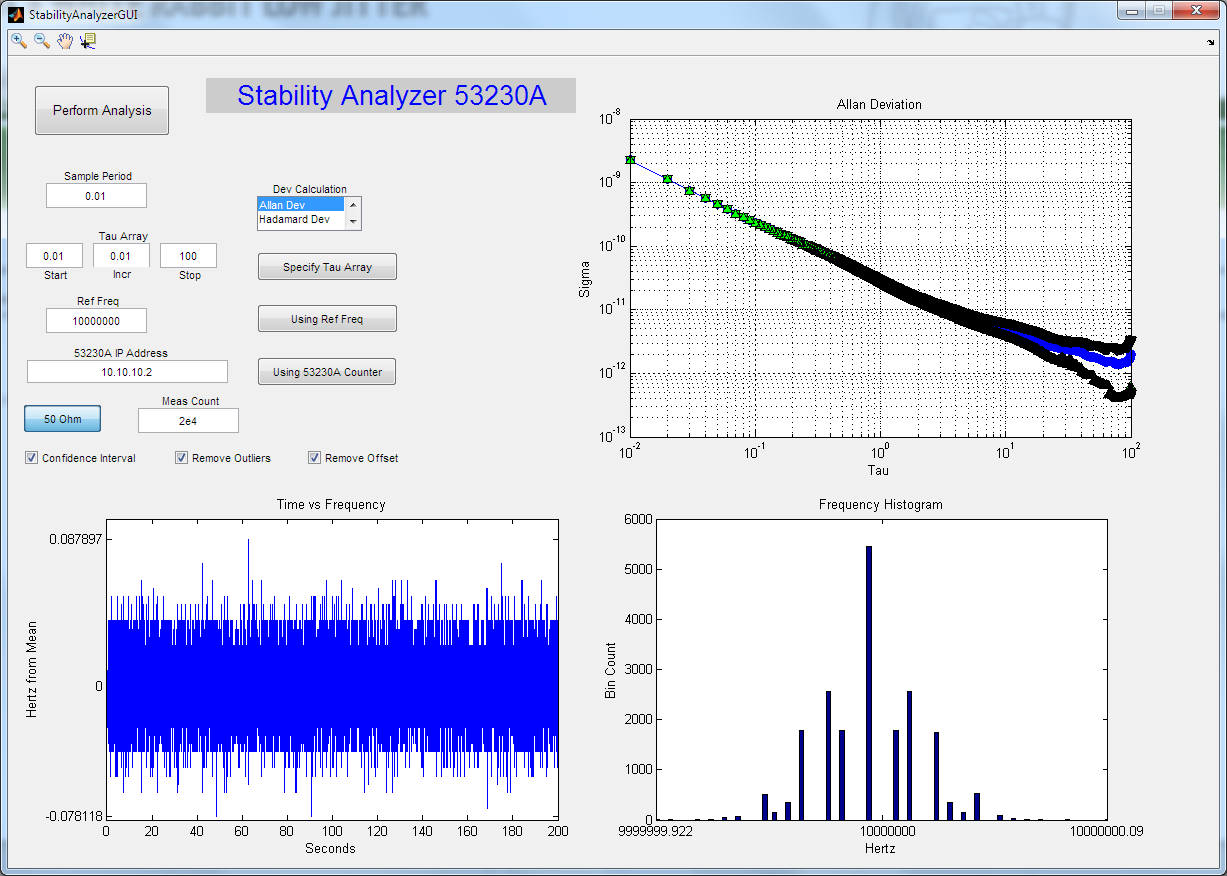Click the Meas Count input field
The height and width of the screenshot is (876, 1227).
(188, 421)
